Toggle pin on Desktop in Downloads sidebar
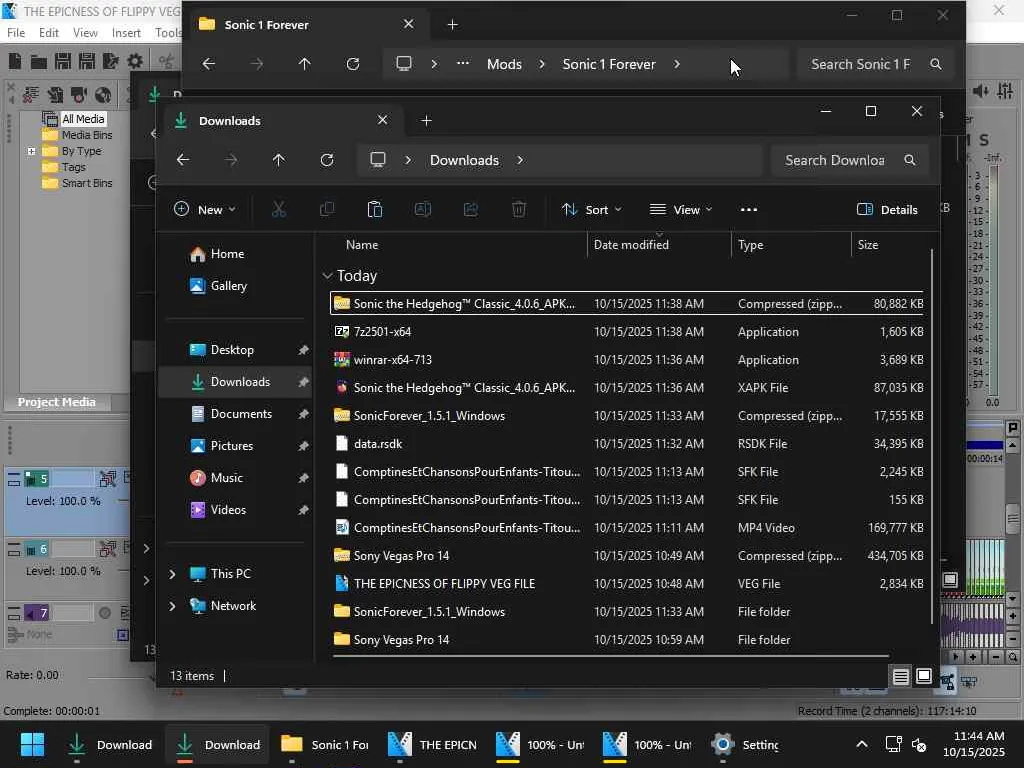 [x=303, y=350]
